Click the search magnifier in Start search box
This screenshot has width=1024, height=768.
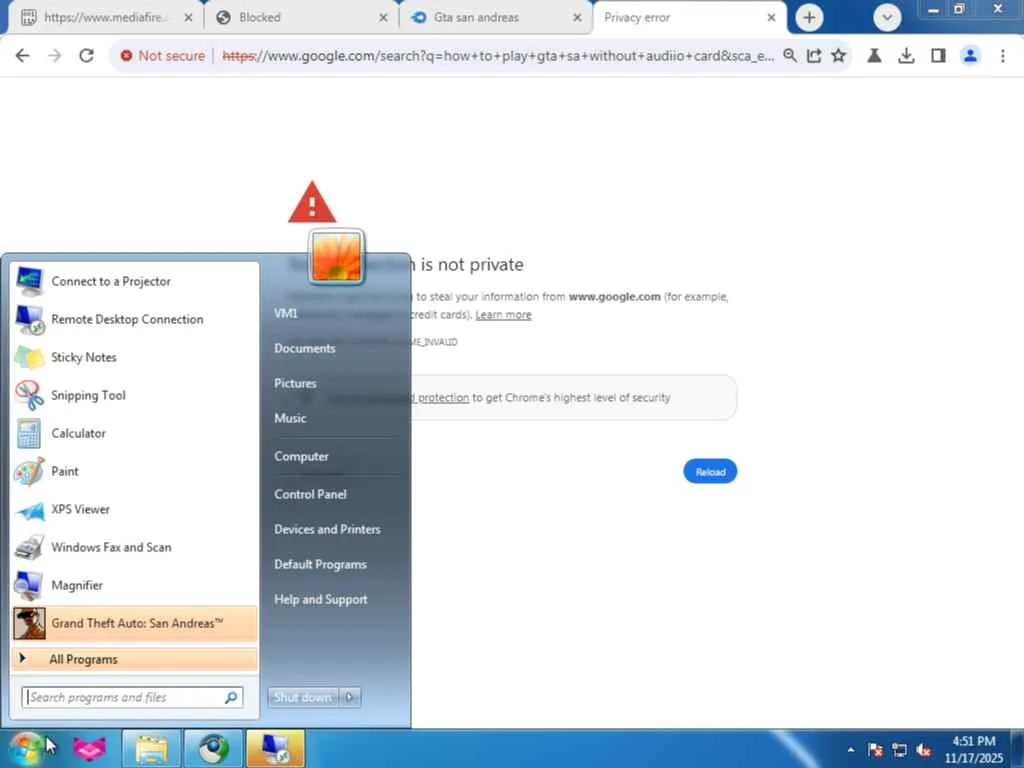coord(231,697)
